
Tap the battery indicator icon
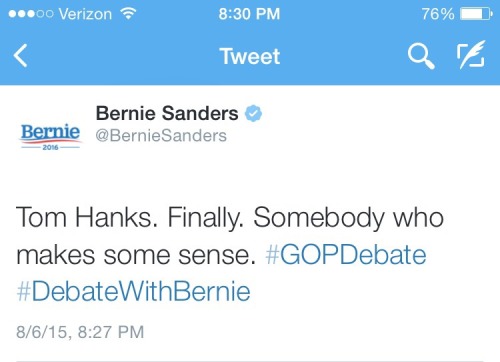476,14
